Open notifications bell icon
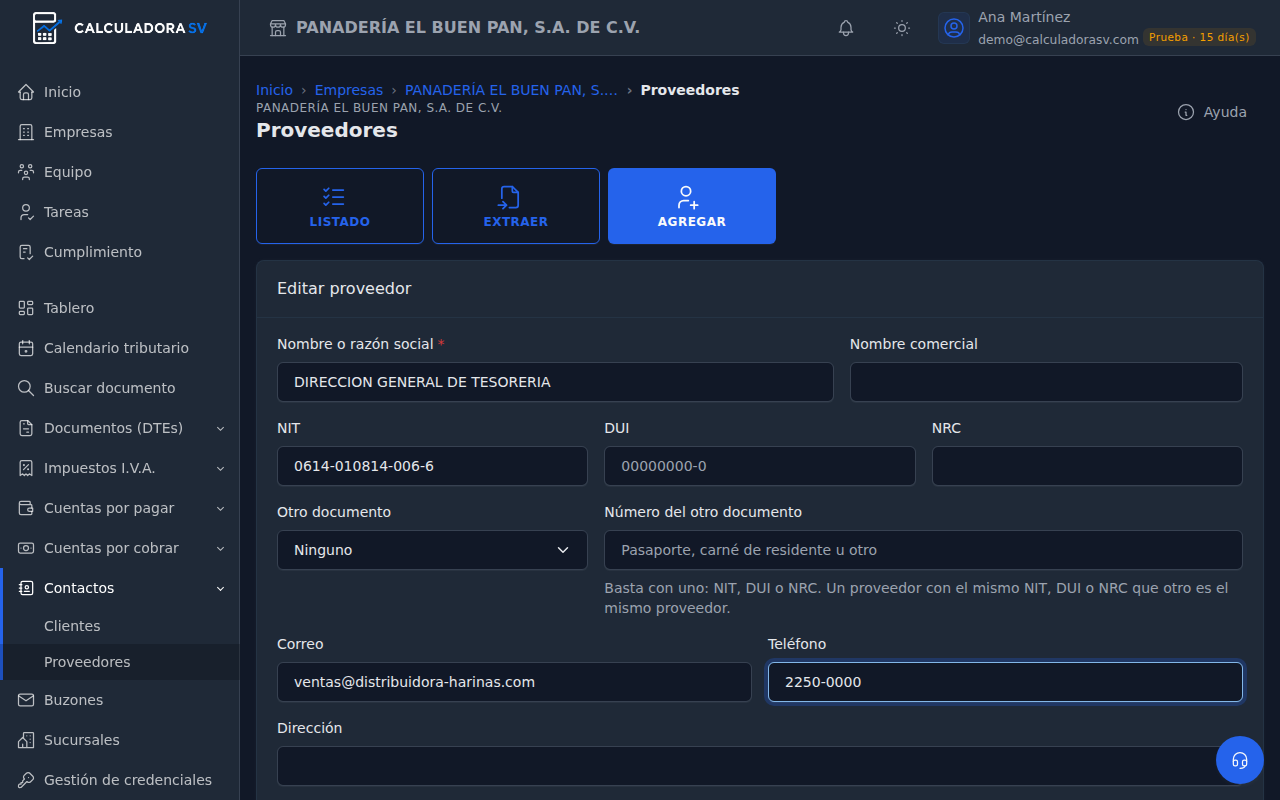Image resolution: width=1280 pixels, height=800 pixels. click(x=846, y=28)
